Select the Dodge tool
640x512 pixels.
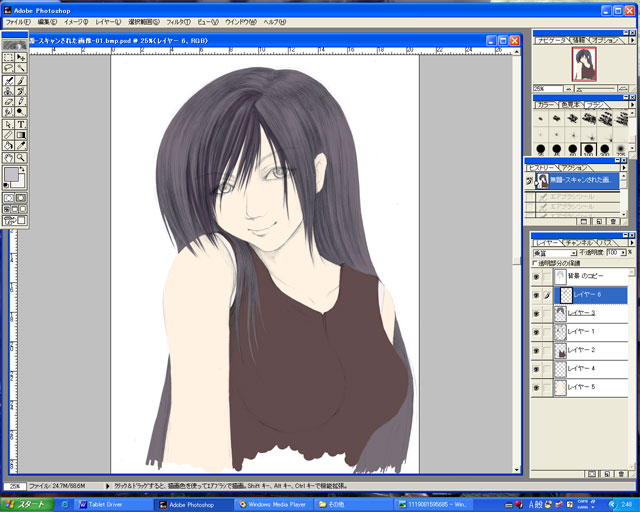tap(21, 111)
